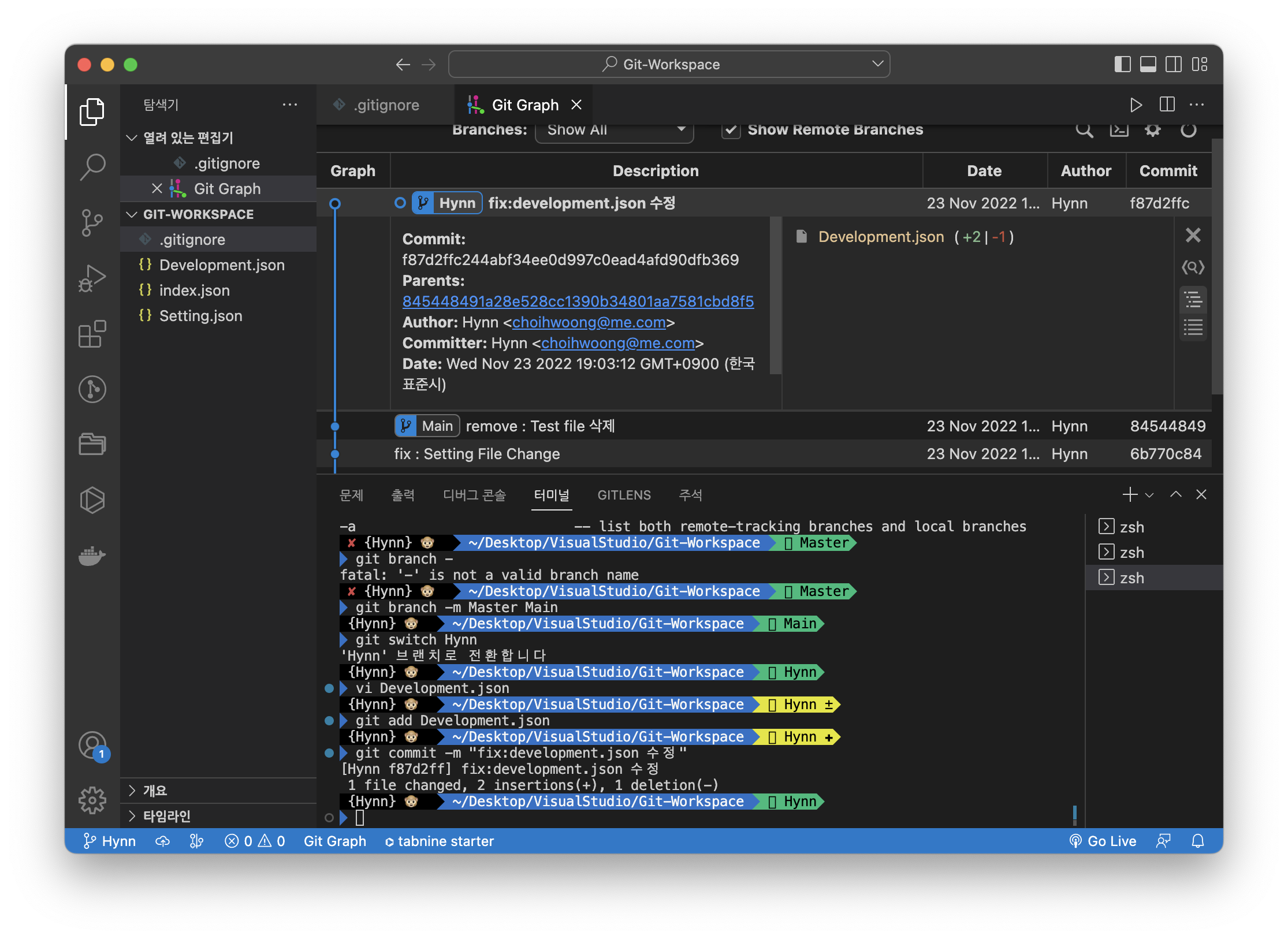Select the remove : Test file 삭제 commit row

[x=764, y=426]
